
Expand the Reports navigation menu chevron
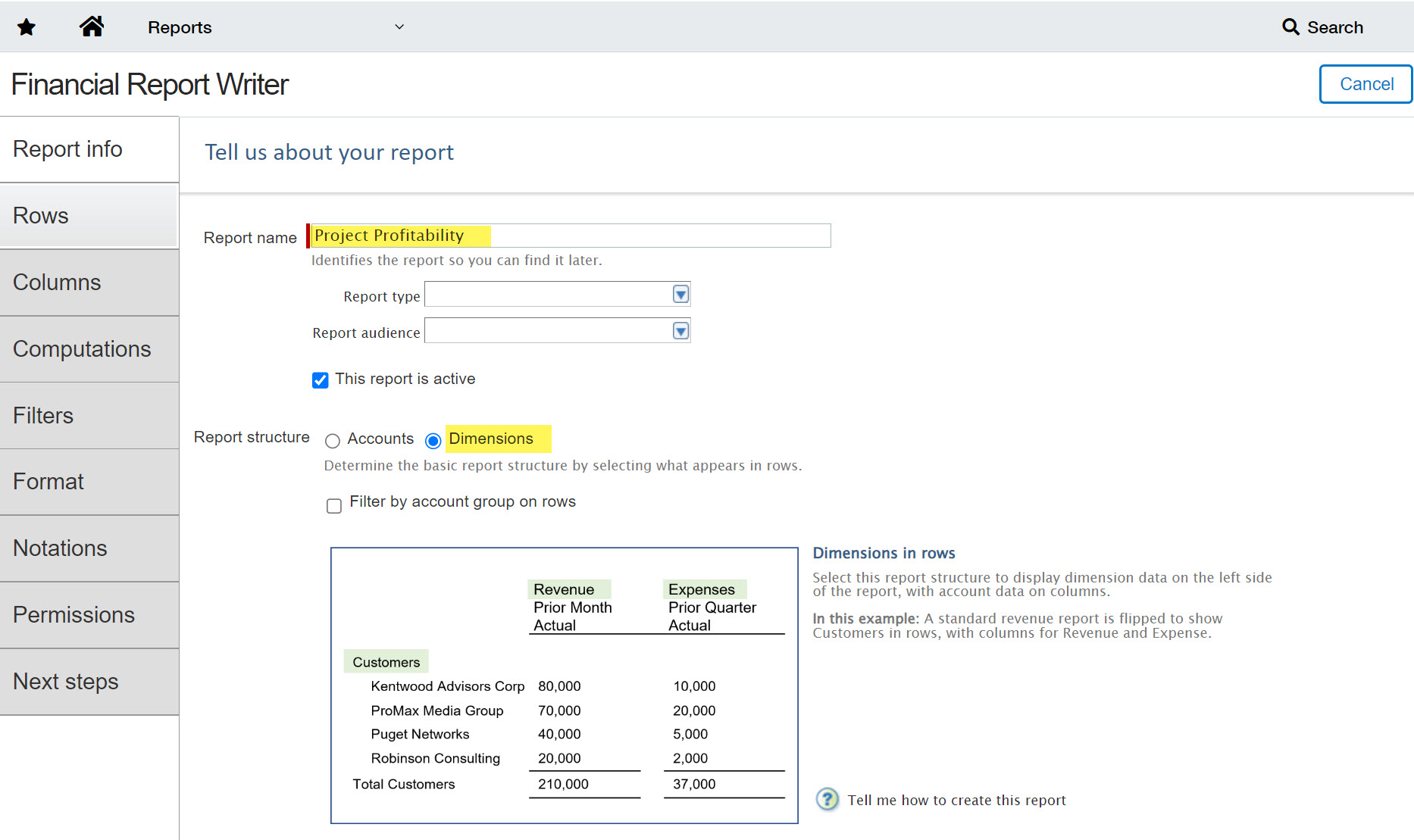point(399,27)
